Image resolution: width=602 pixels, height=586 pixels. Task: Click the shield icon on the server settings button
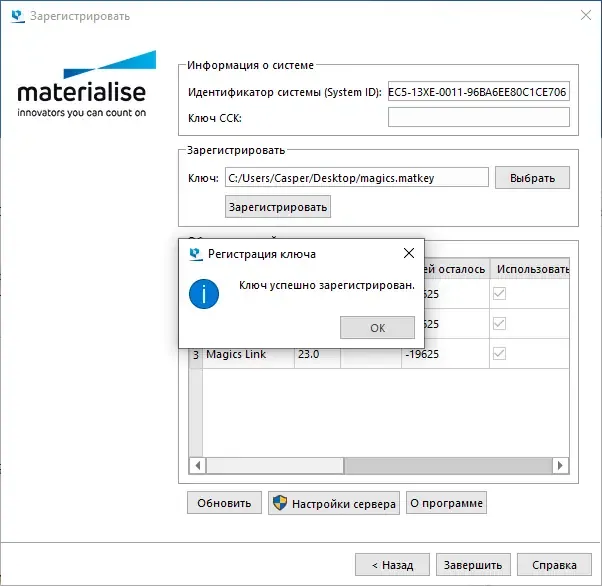pyautogui.click(x=280, y=503)
